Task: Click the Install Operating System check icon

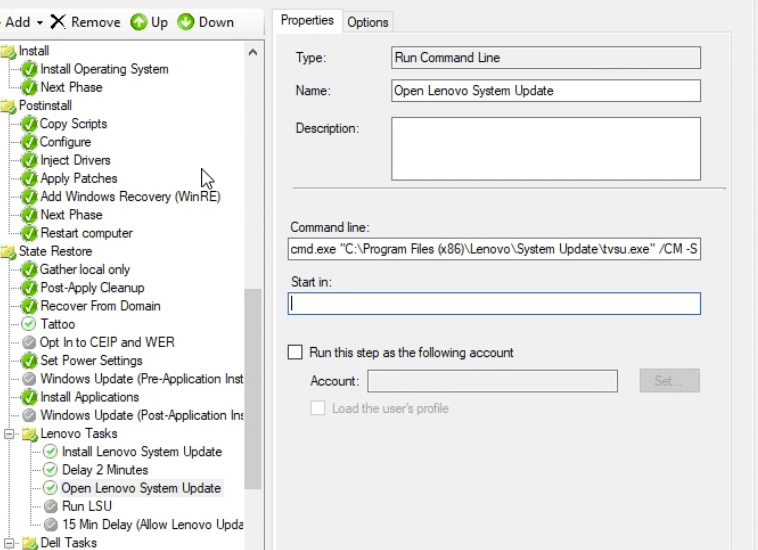Action: (x=29, y=70)
